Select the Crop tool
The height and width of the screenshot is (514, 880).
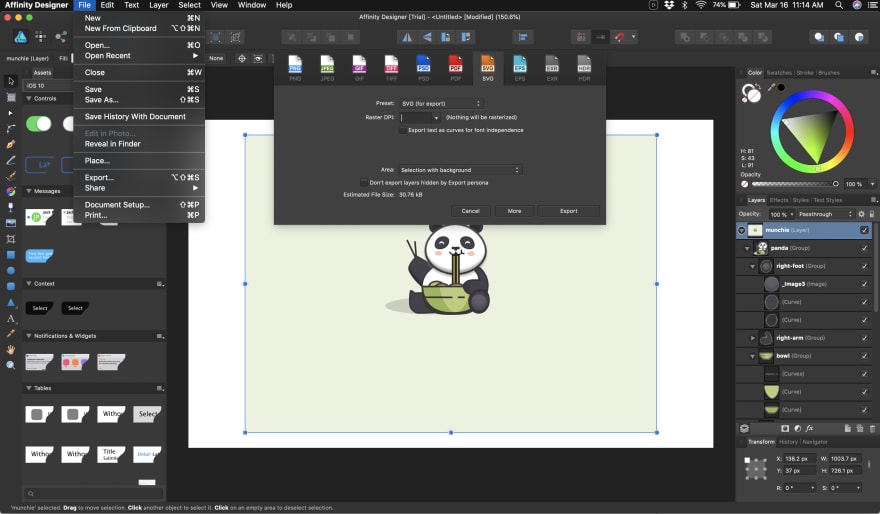[11, 239]
